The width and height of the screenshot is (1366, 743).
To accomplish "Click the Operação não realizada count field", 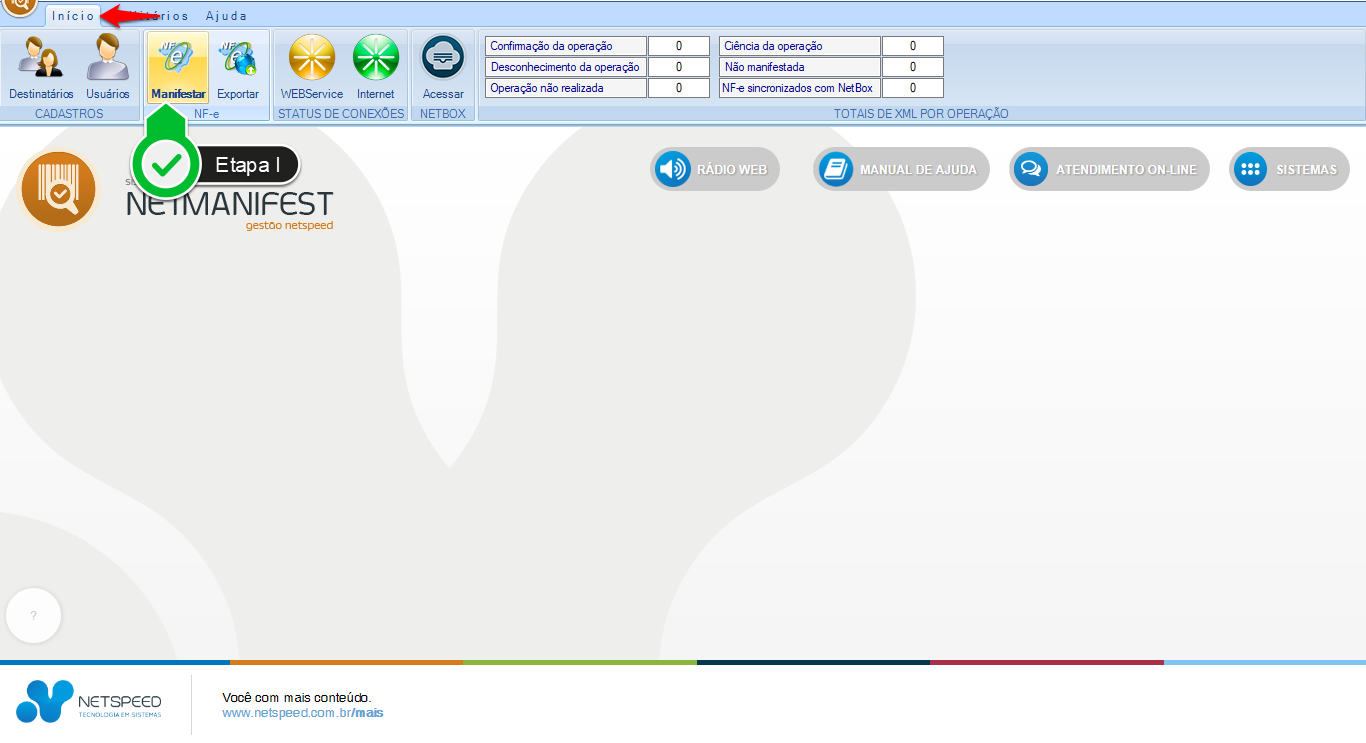I will pos(679,88).
